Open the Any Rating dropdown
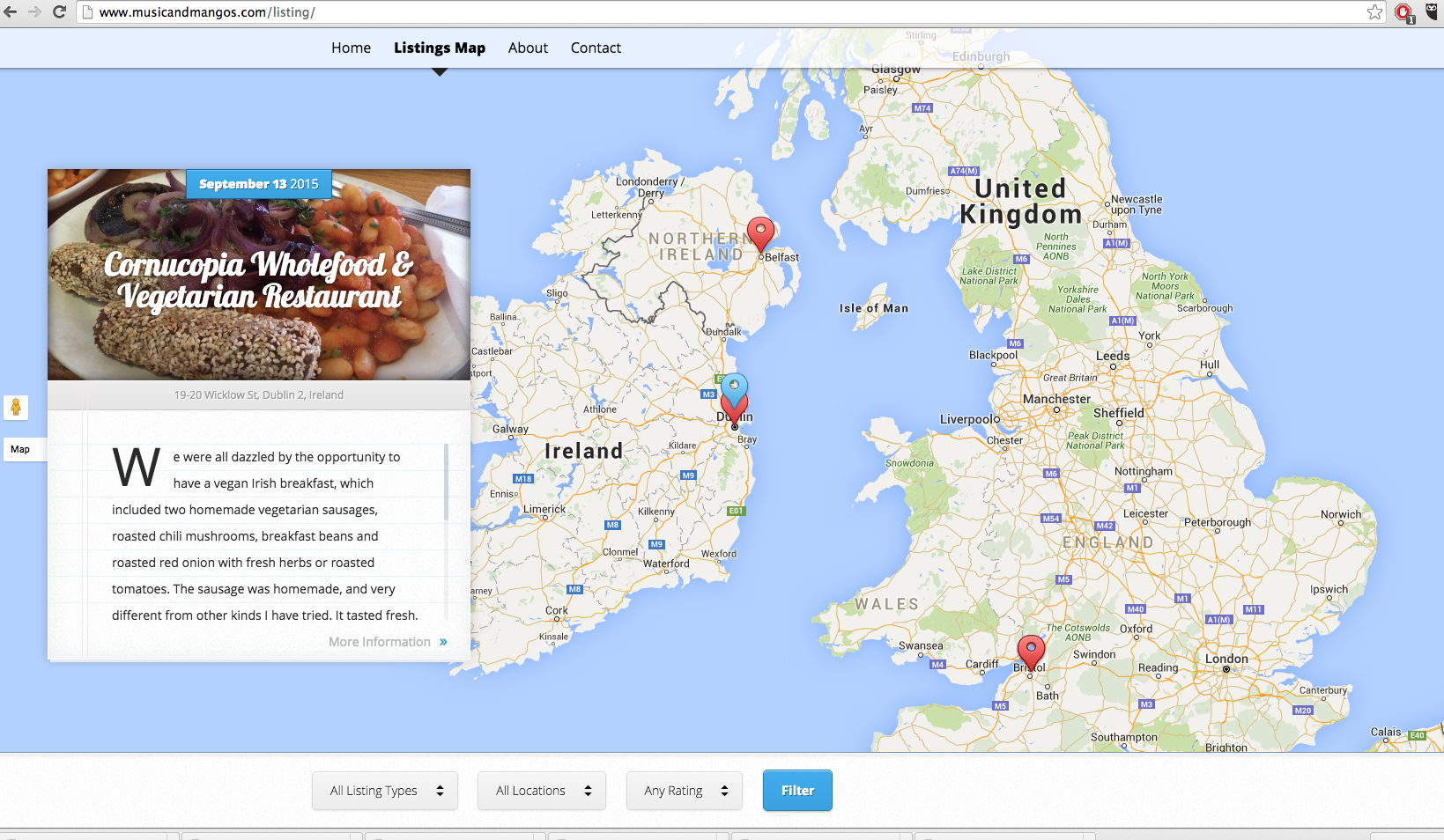1444x840 pixels. coord(685,791)
